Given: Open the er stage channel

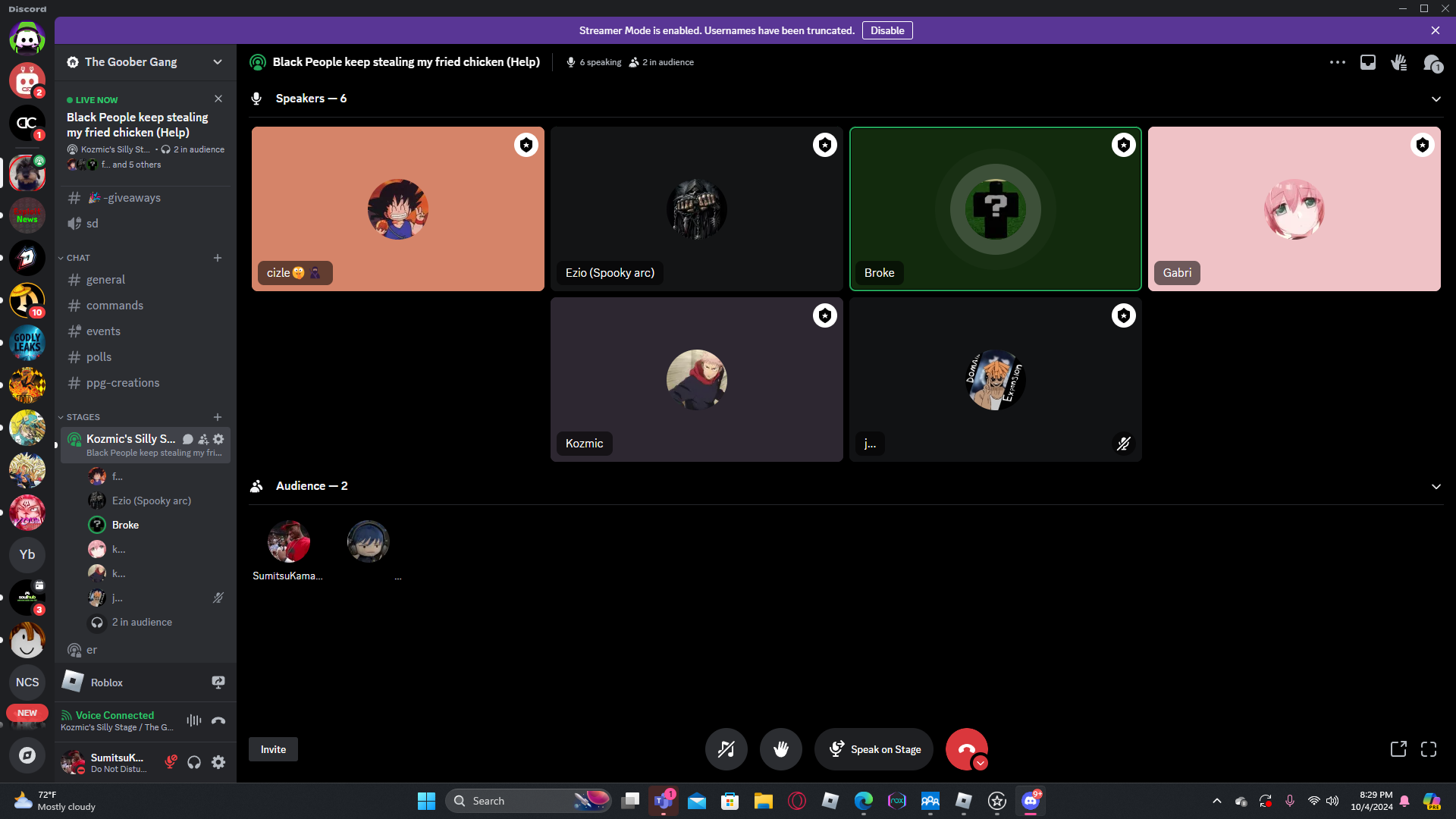Looking at the screenshot, I should coord(146,650).
